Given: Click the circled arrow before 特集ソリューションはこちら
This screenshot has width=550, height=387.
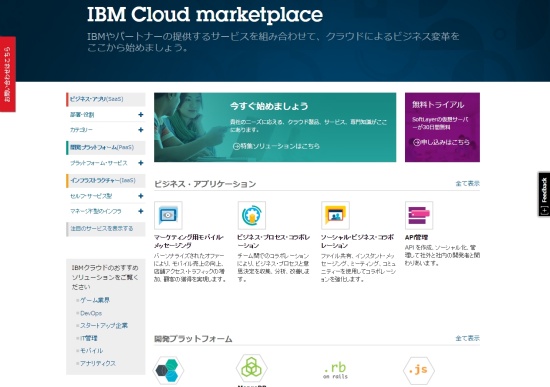Looking at the screenshot, I should 236,146.
